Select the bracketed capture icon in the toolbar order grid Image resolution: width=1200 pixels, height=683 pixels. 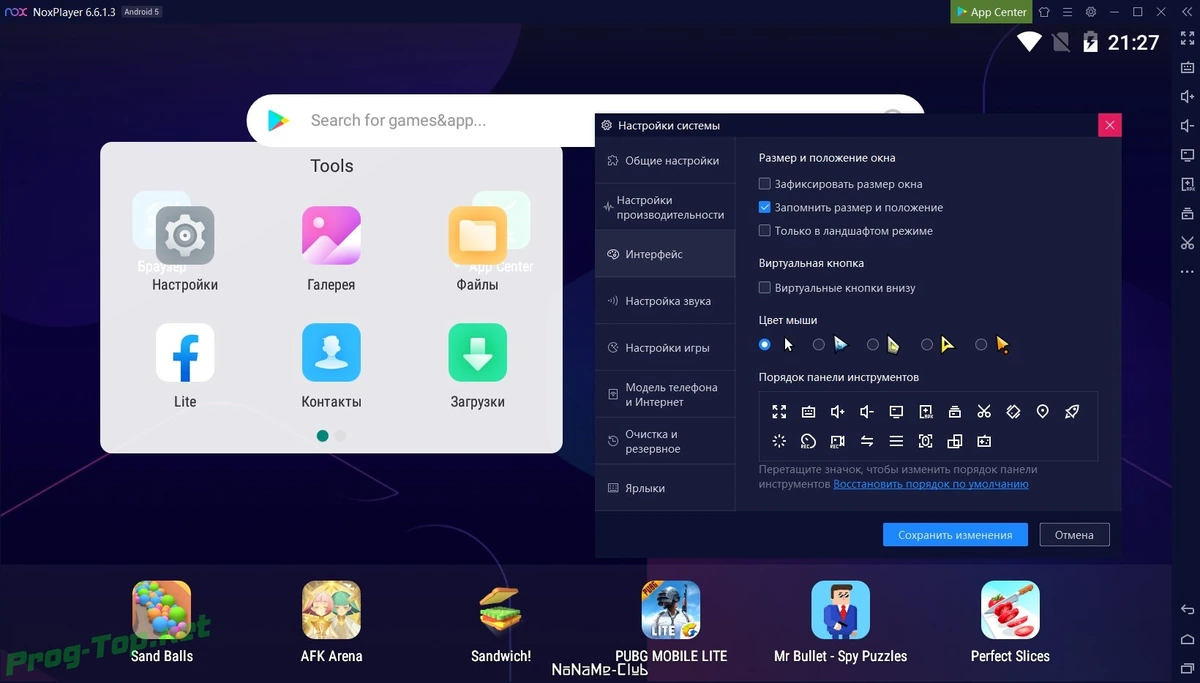pyautogui.click(x=925, y=441)
